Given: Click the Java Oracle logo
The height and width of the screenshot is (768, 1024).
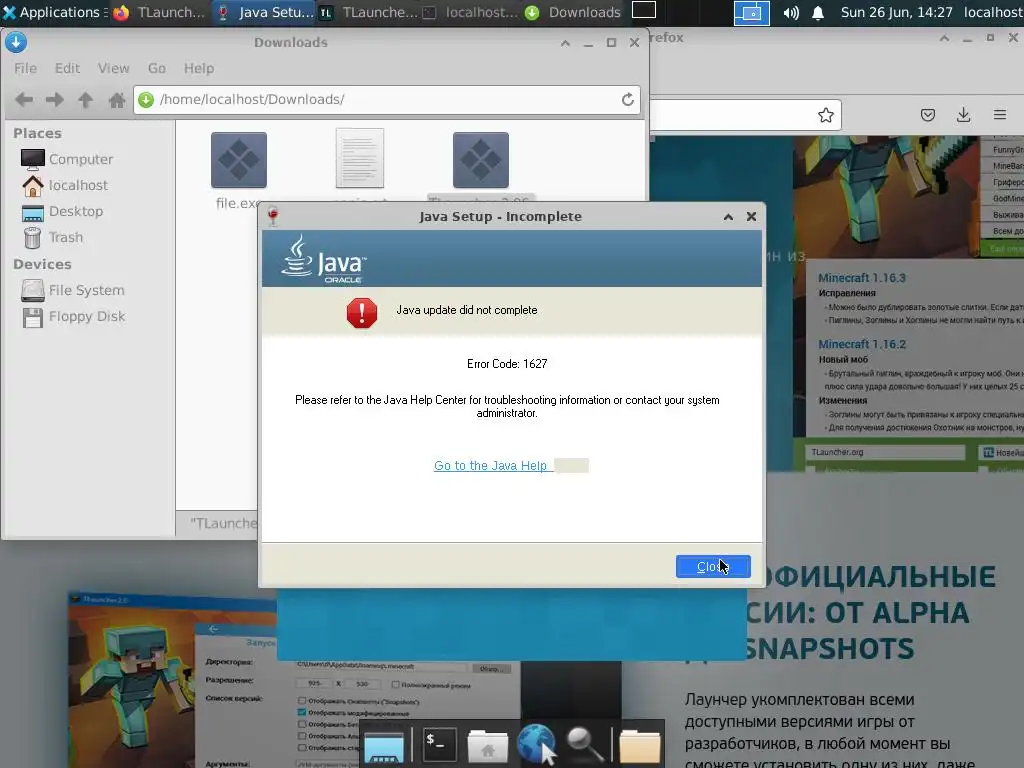Looking at the screenshot, I should (324, 259).
